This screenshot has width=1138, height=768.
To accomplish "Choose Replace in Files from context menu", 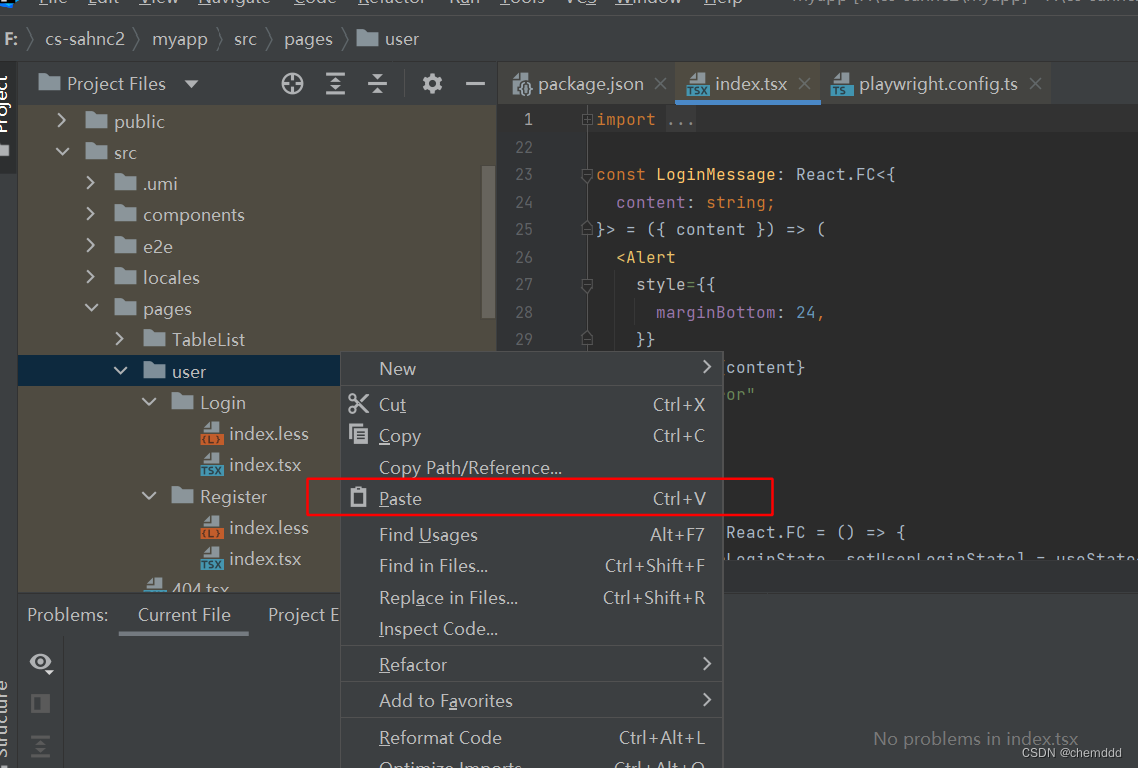I will tap(532, 597).
